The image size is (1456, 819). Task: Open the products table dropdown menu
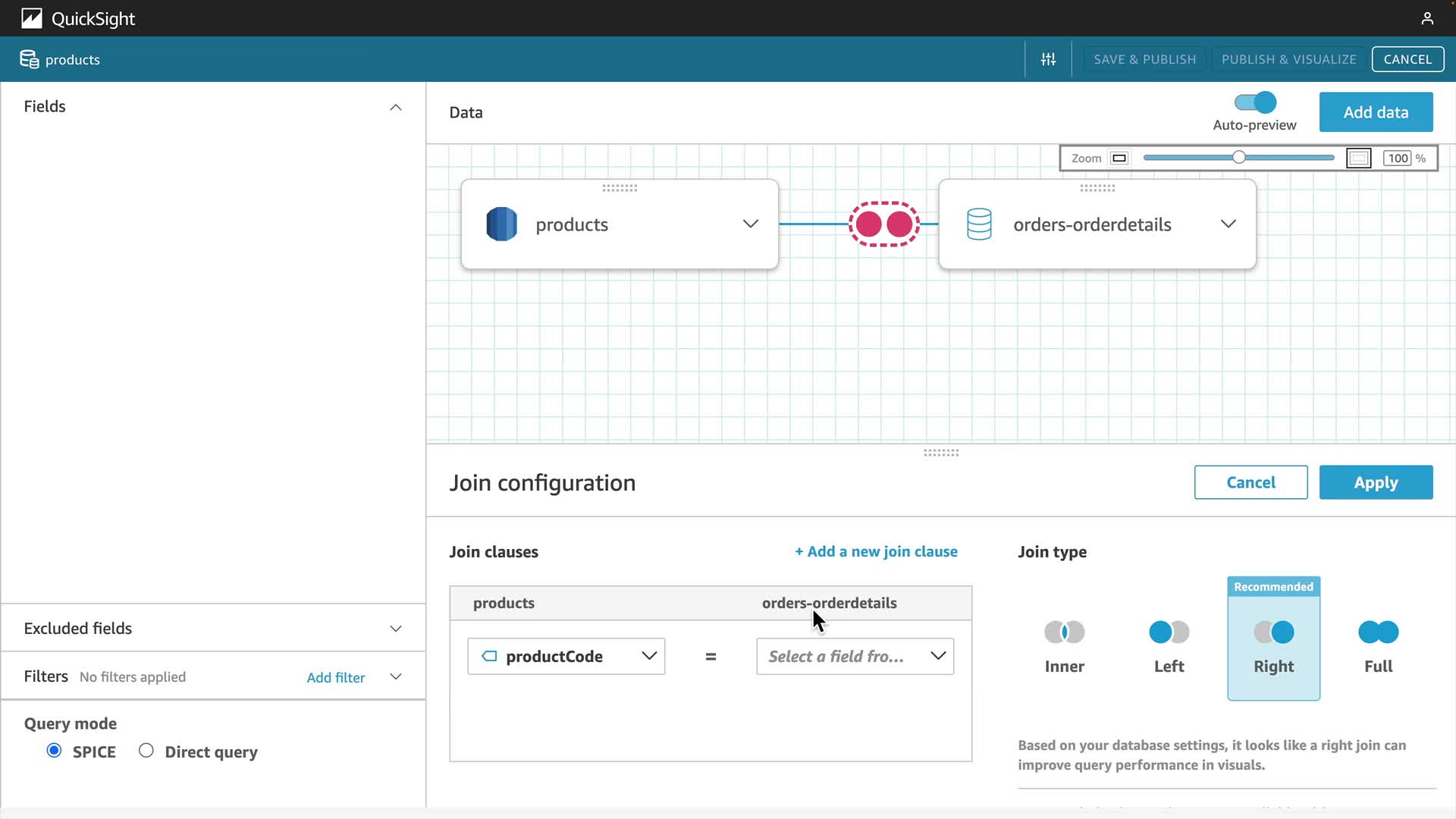point(750,224)
